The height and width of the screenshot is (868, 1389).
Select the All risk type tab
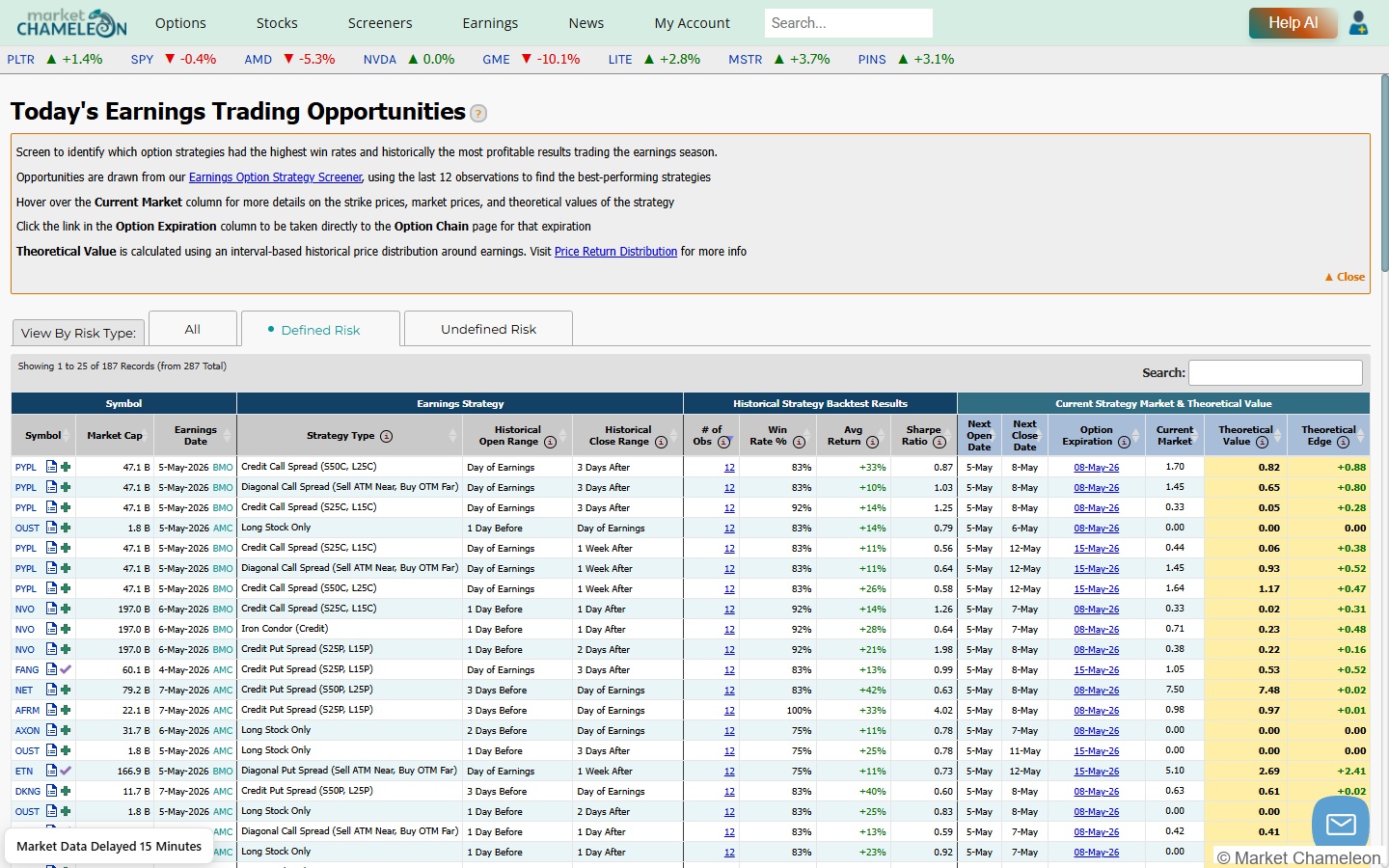coord(193,329)
